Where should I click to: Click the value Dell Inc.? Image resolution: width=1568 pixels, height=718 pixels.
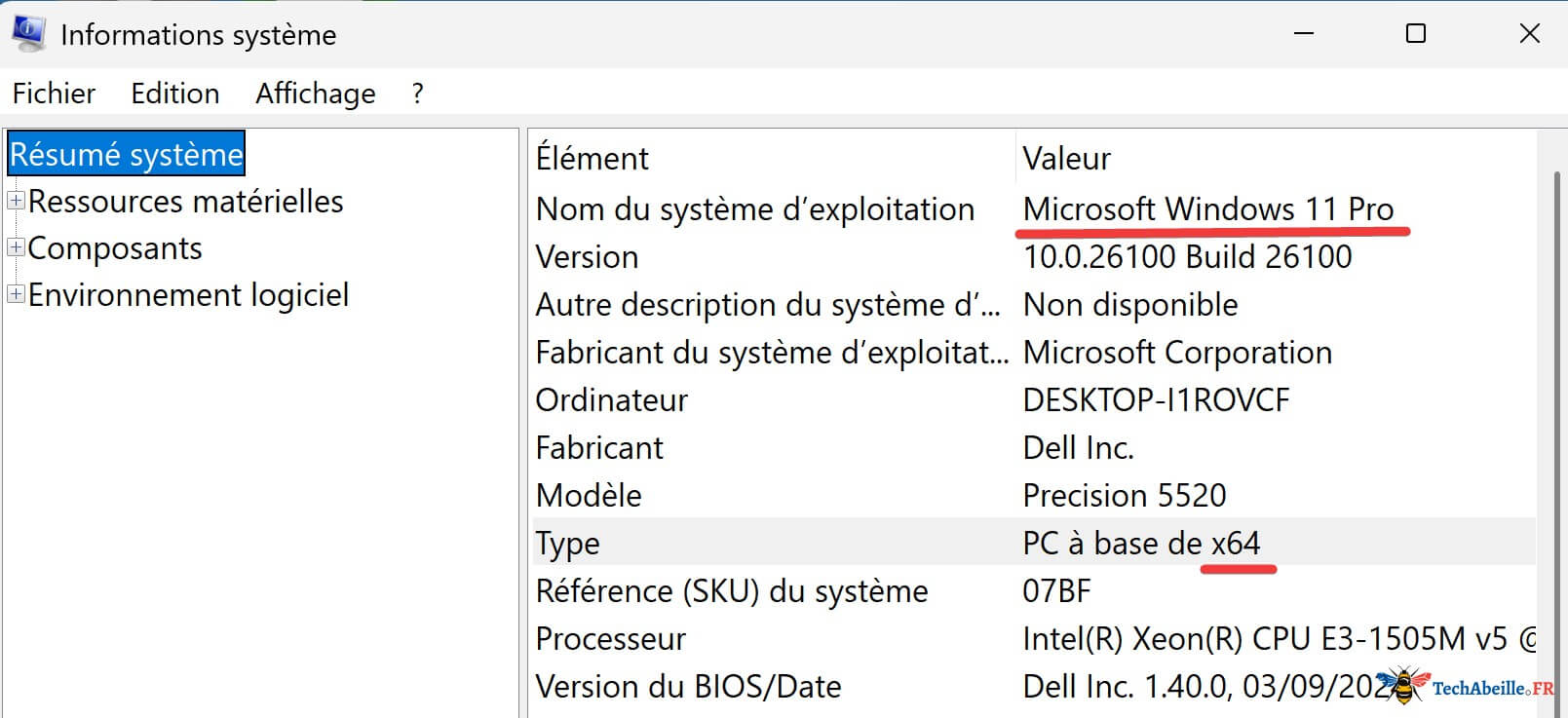click(x=1078, y=448)
